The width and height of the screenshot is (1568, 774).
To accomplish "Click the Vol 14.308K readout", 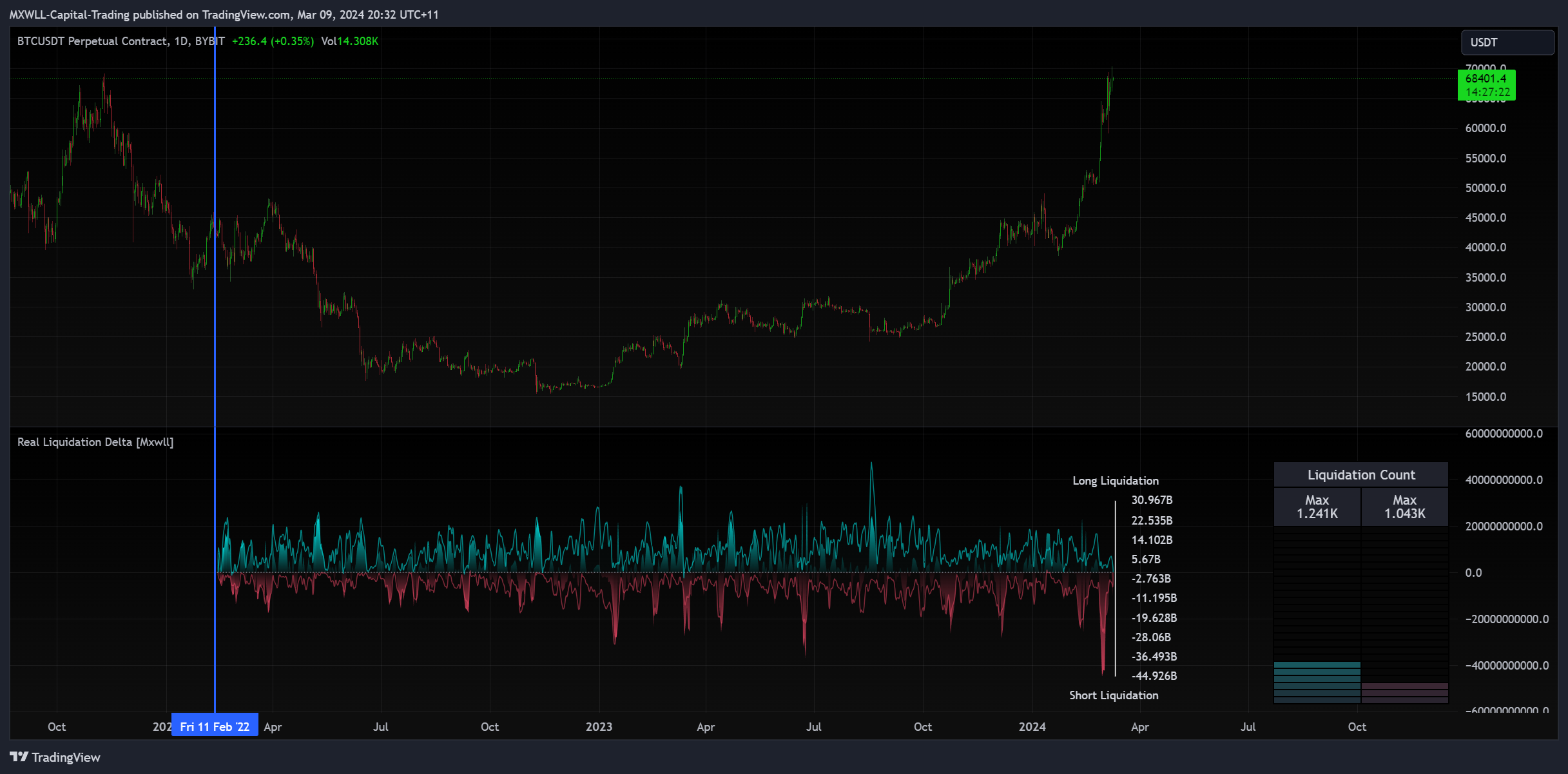I will pyautogui.click(x=349, y=41).
